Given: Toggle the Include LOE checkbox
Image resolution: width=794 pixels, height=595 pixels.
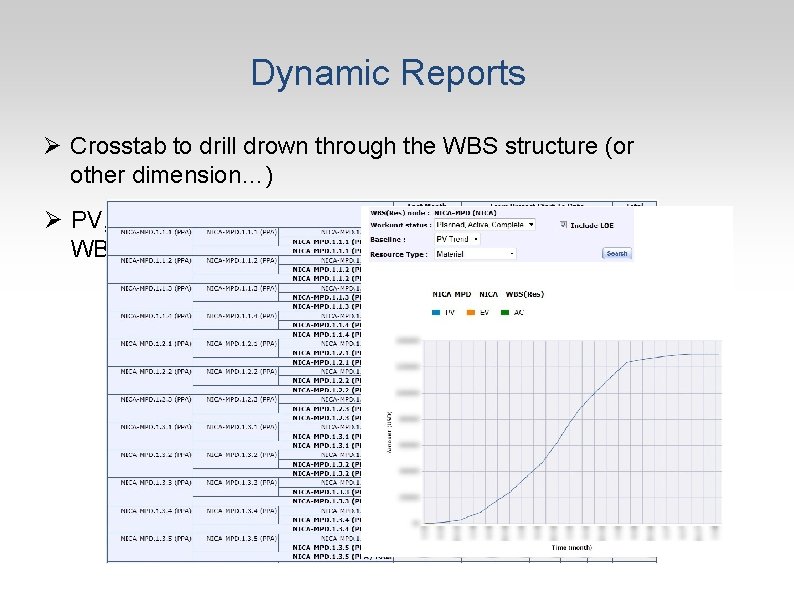Looking at the screenshot, I should click(x=564, y=224).
